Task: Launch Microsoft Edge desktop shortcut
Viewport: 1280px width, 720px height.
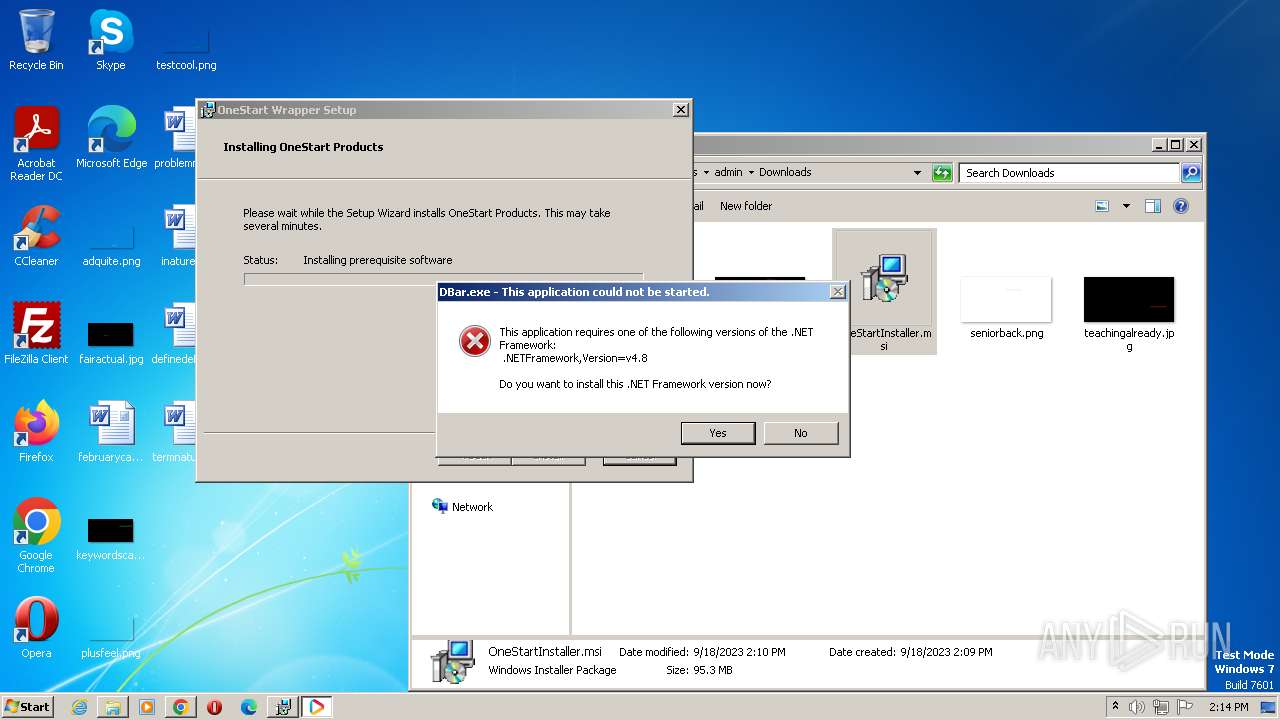Action: pyautogui.click(x=111, y=138)
